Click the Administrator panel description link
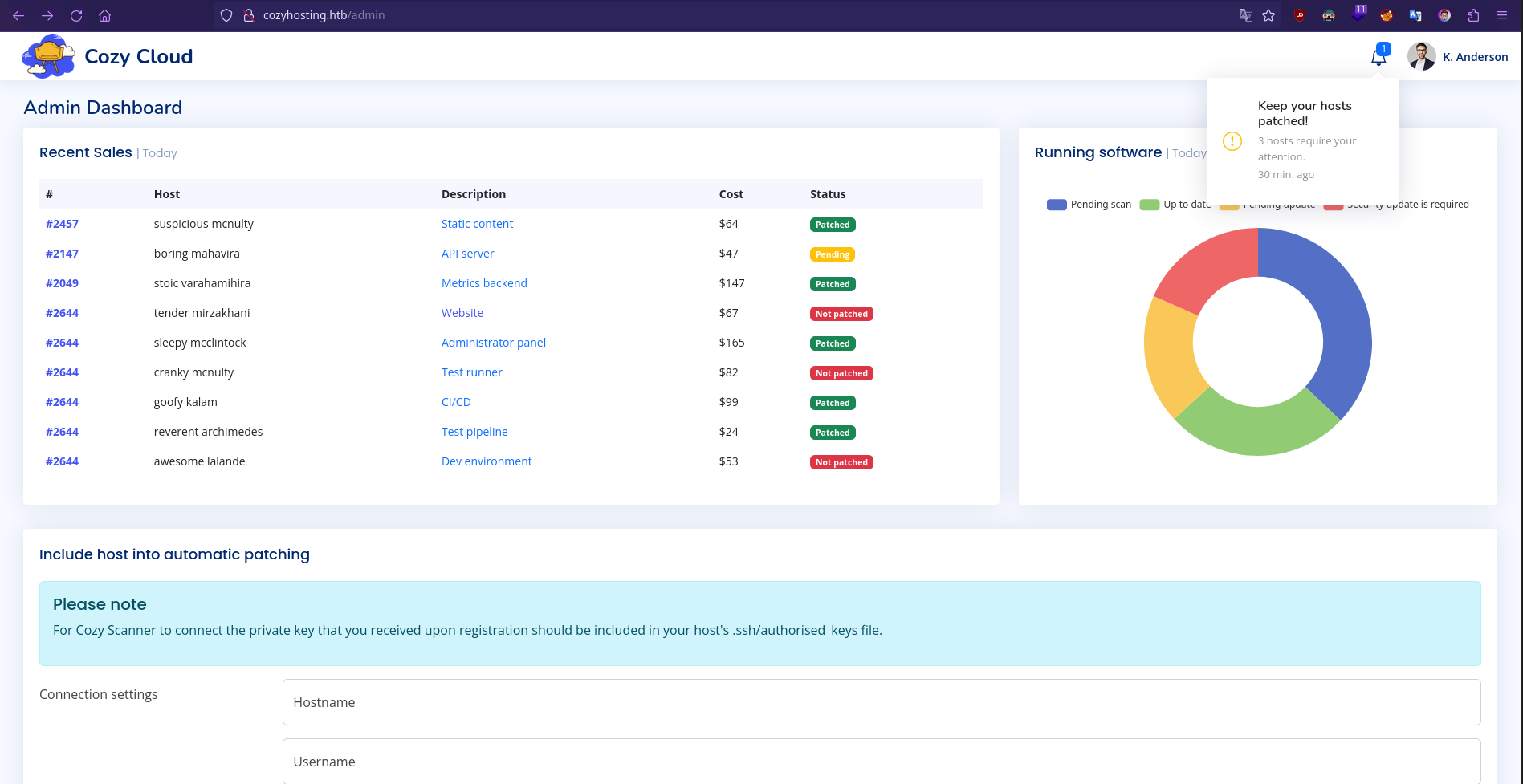The width and height of the screenshot is (1523, 784). [493, 343]
